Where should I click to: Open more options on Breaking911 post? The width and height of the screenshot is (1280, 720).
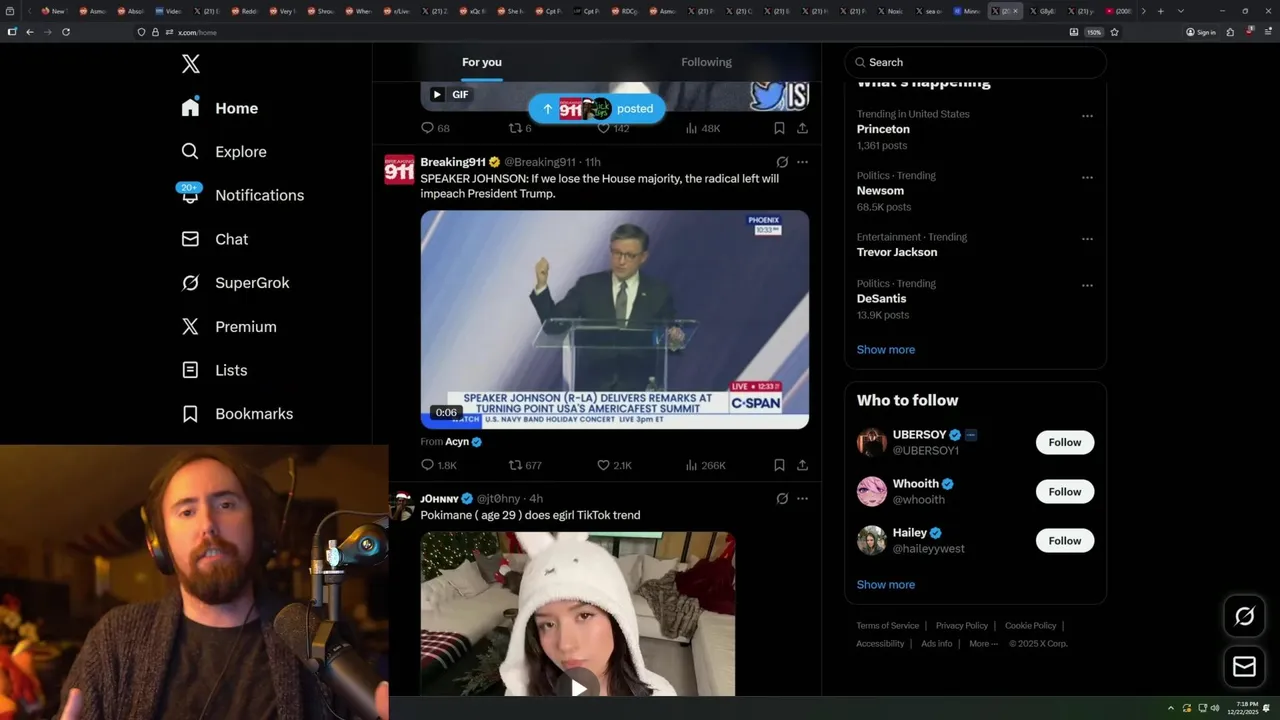pos(802,162)
